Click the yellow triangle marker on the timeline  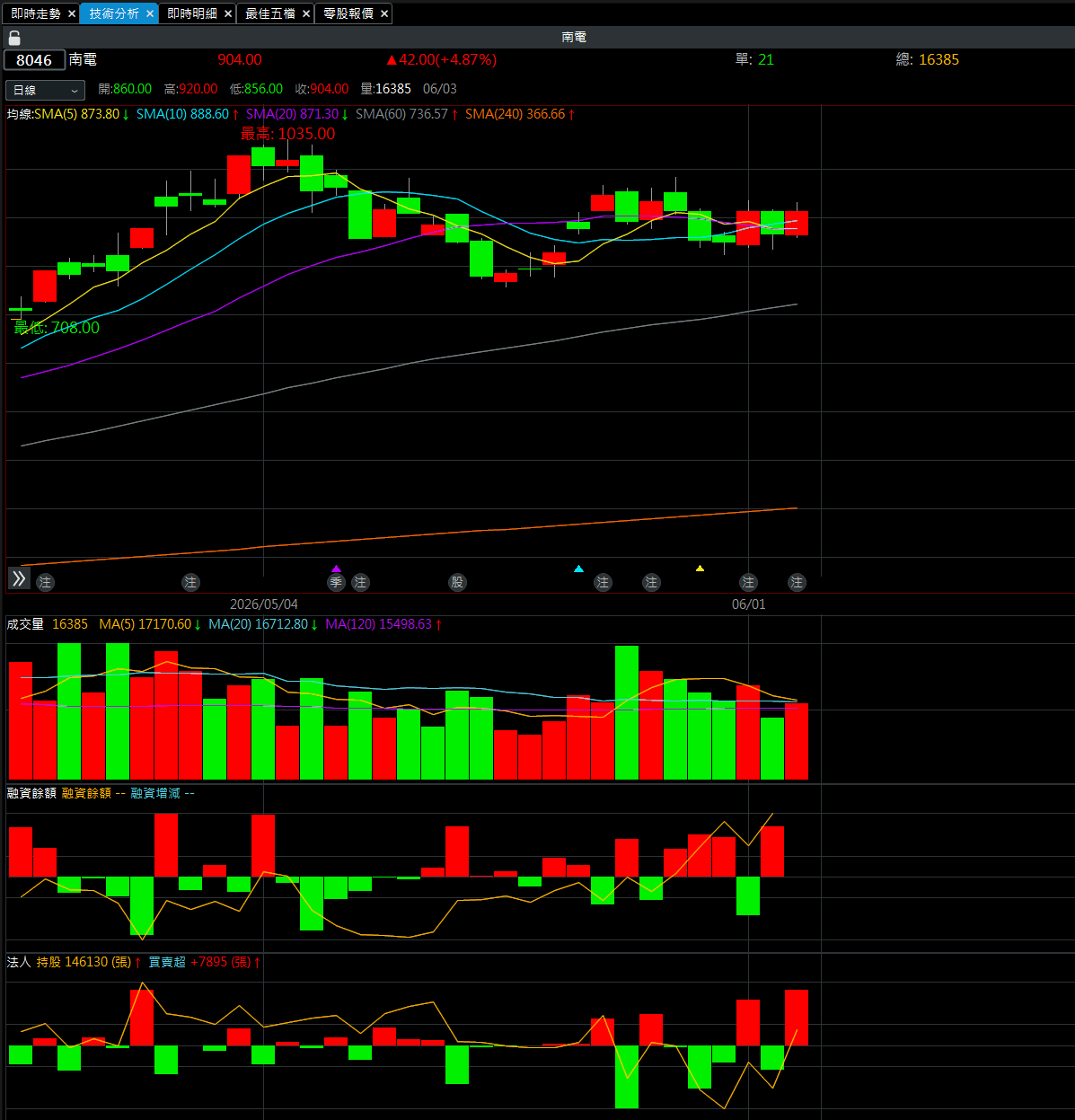pos(700,569)
